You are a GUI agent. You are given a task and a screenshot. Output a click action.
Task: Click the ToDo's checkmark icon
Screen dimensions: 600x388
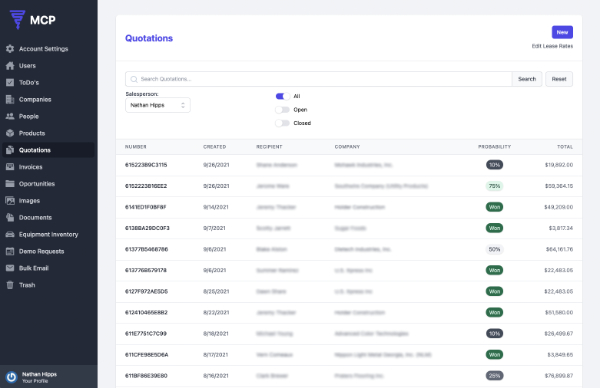pos(10,82)
